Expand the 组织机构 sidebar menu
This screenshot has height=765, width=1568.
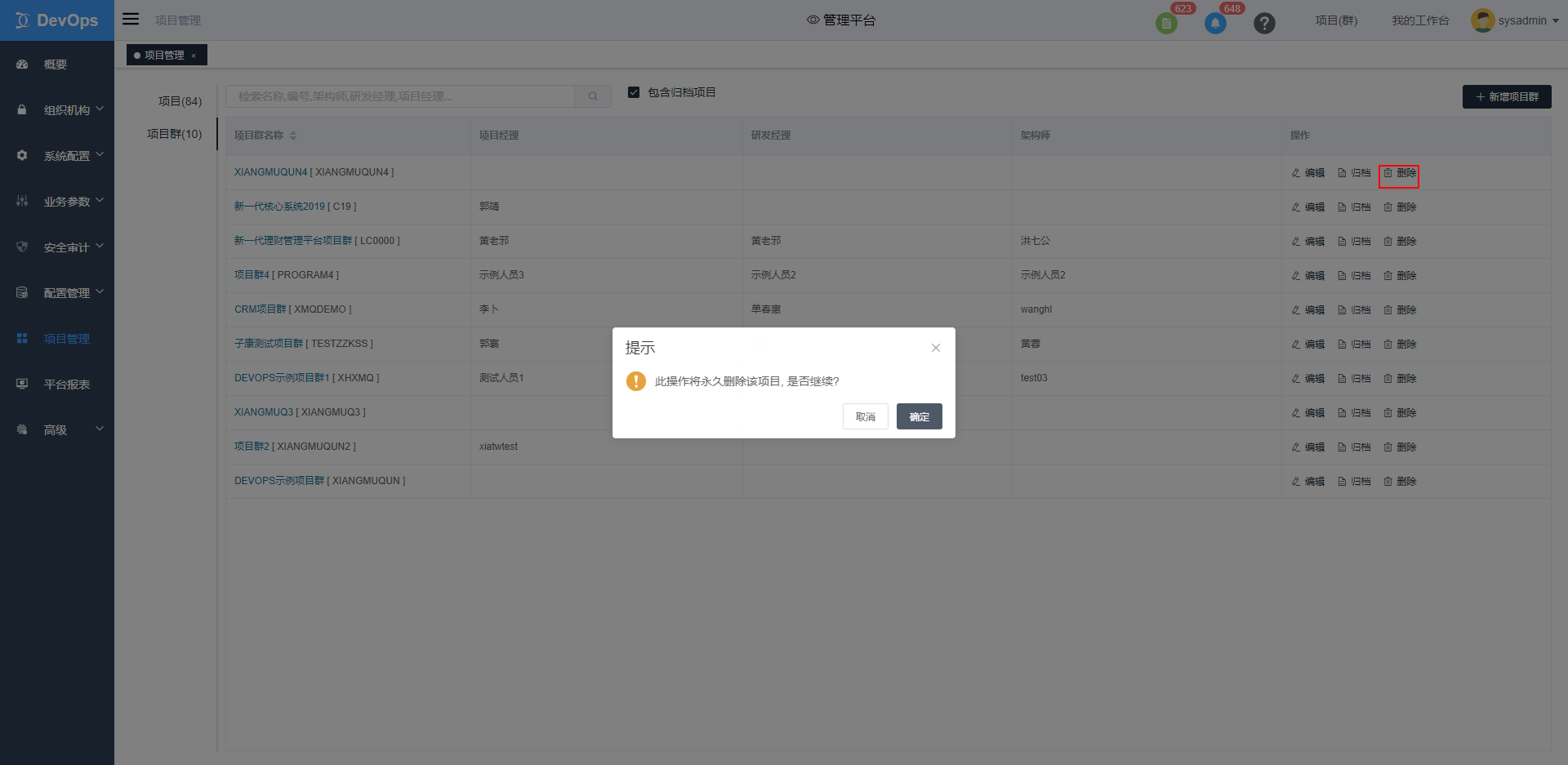point(57,109)
